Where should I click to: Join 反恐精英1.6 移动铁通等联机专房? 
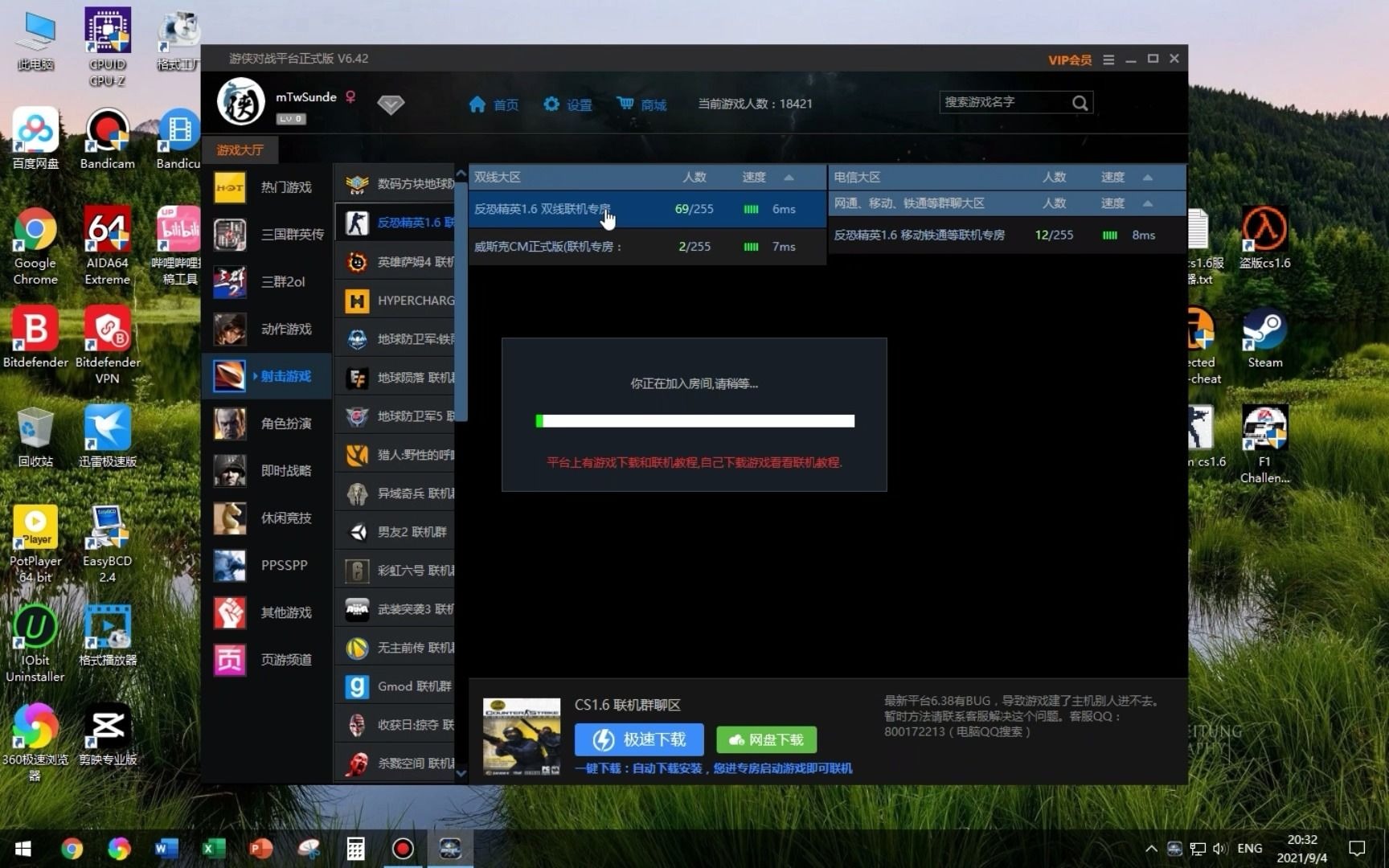(1006, 235)
